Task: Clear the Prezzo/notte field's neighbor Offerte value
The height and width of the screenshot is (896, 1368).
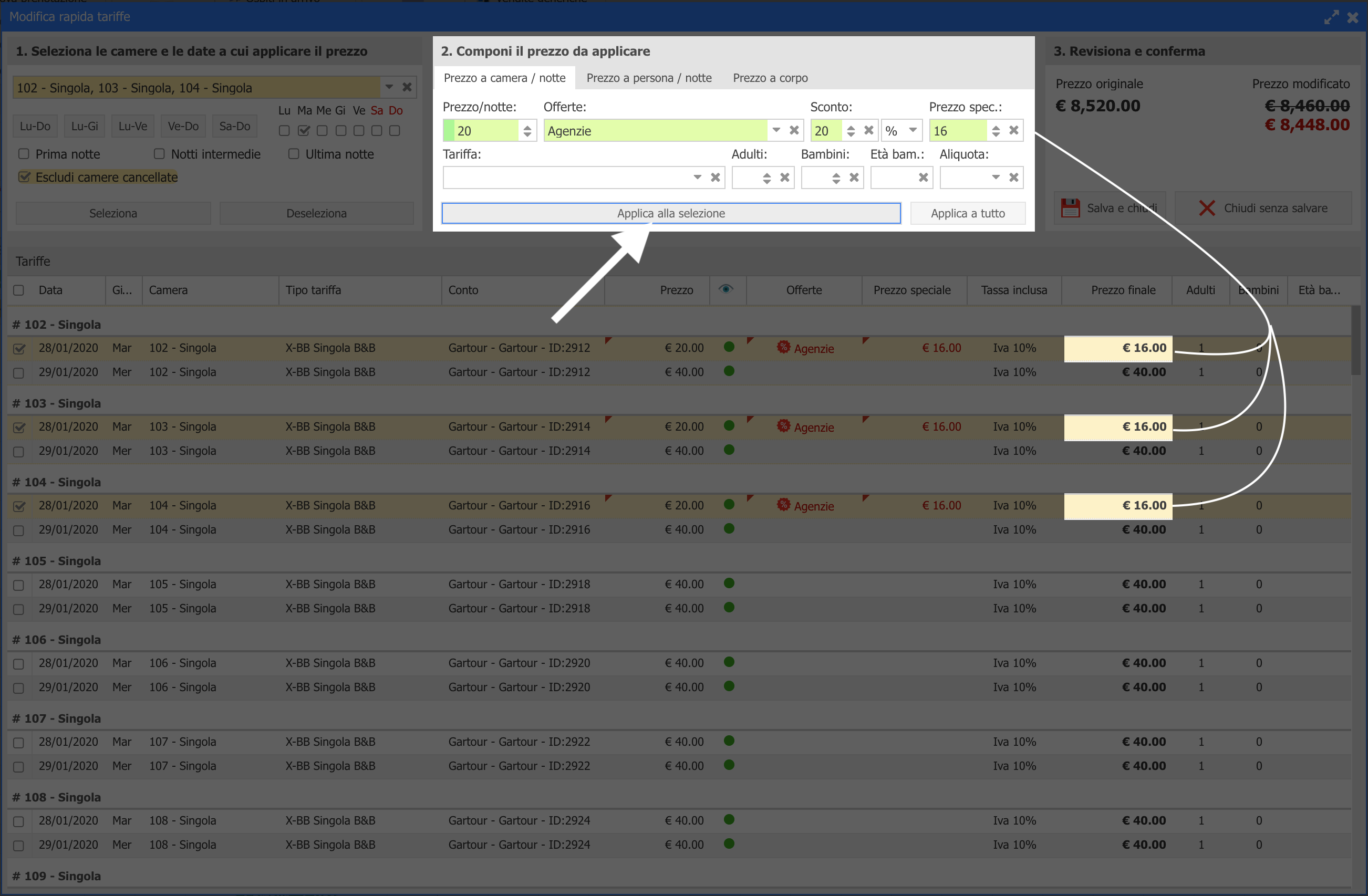Action: 794,130
